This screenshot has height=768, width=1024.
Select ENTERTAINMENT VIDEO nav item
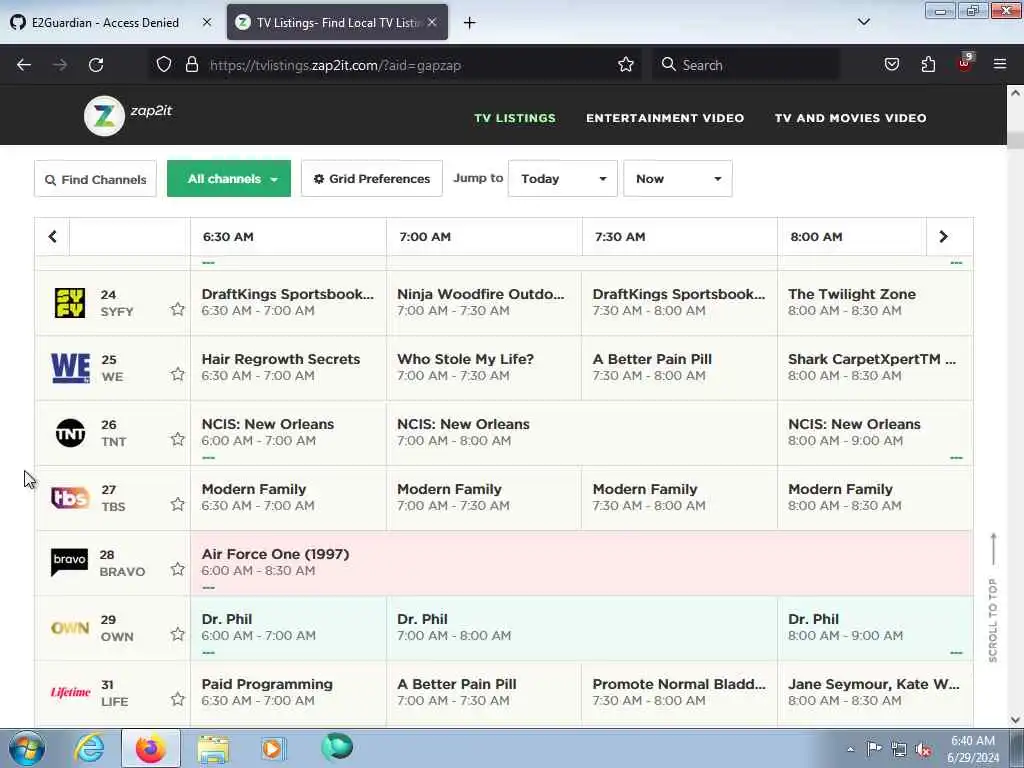coord(665,118)
